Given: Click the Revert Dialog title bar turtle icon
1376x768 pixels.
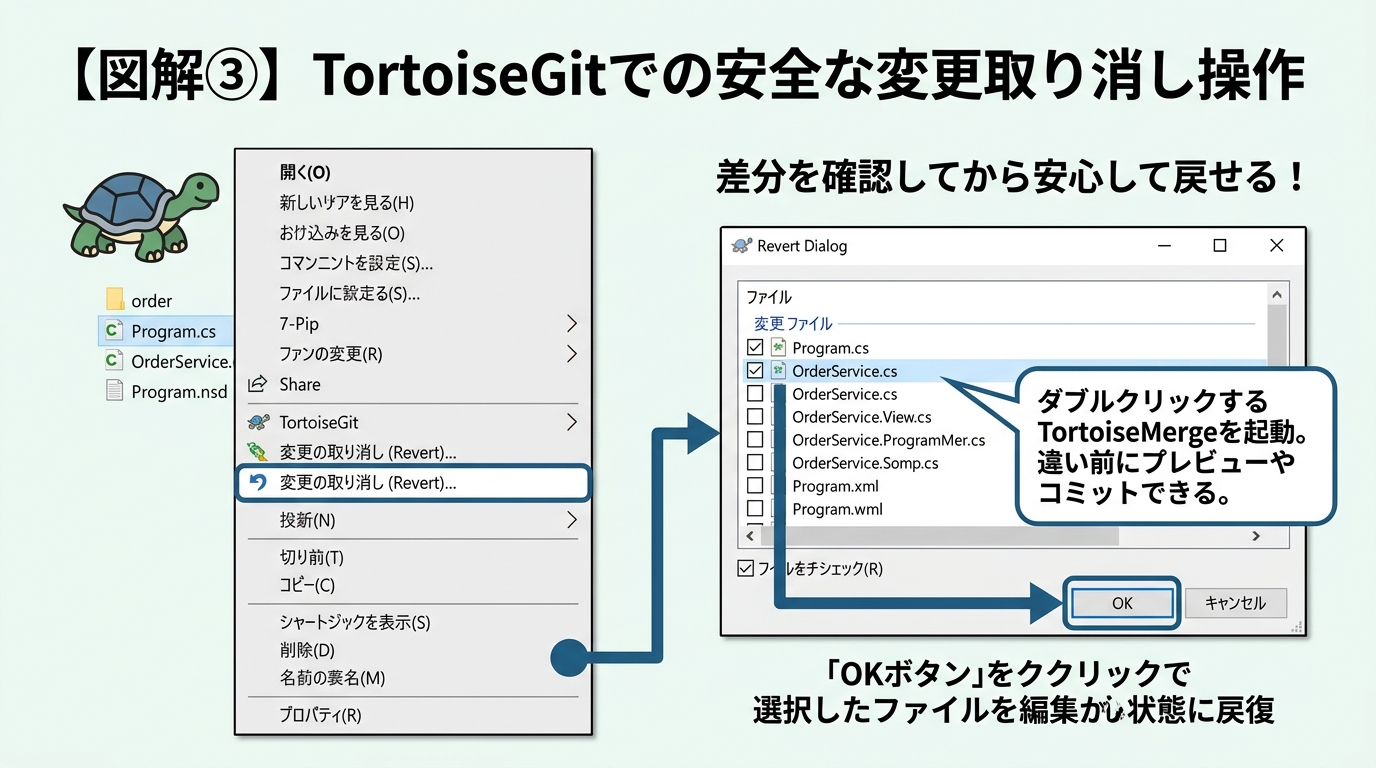Looking at the screenshot, I should (741, 246).
